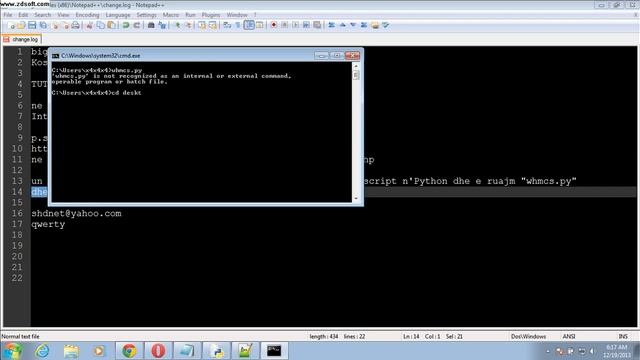Image resolution: width=640 pixels, height=360 pixels.
Task: Toggle synchronized horizontal scrolling icon
Action: tap(213, 25)
